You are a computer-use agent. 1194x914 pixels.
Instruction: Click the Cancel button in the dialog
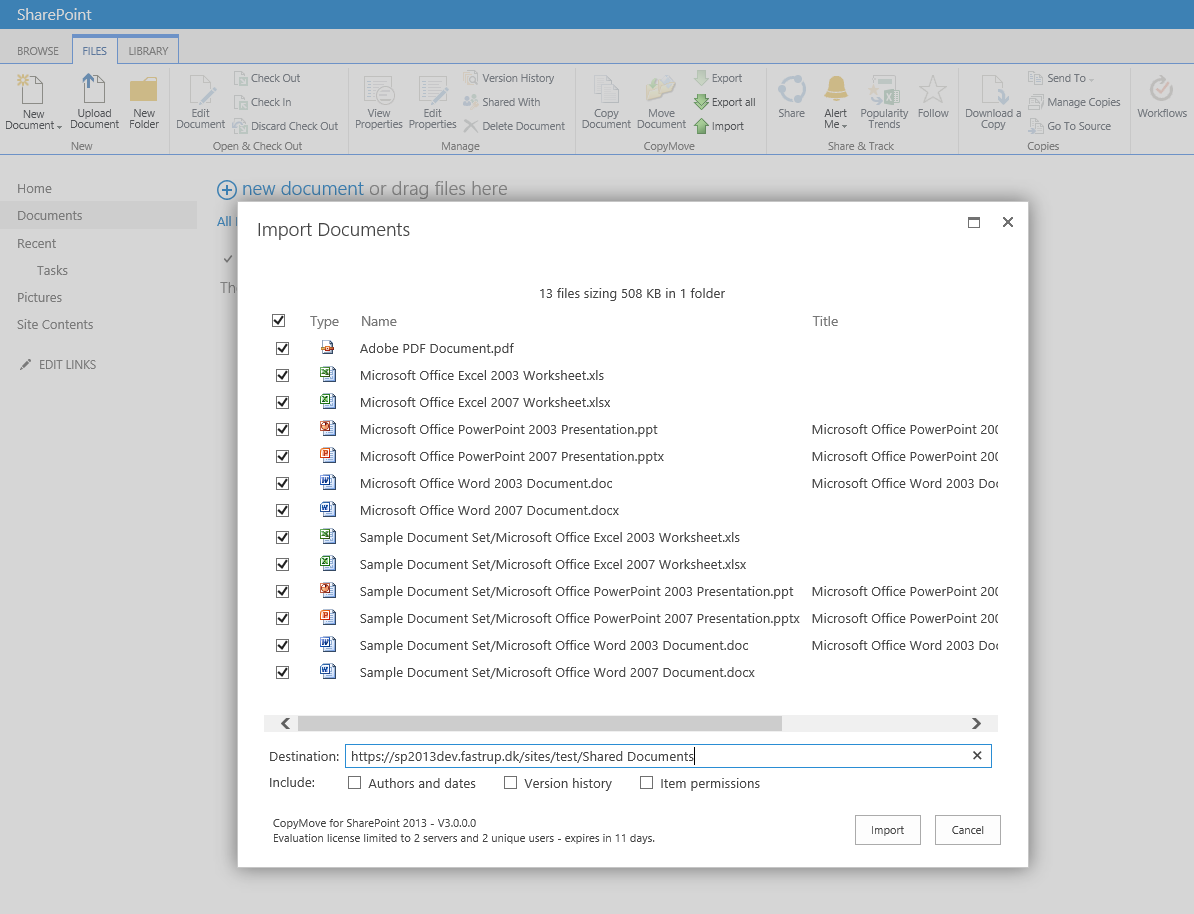[968, 830]
